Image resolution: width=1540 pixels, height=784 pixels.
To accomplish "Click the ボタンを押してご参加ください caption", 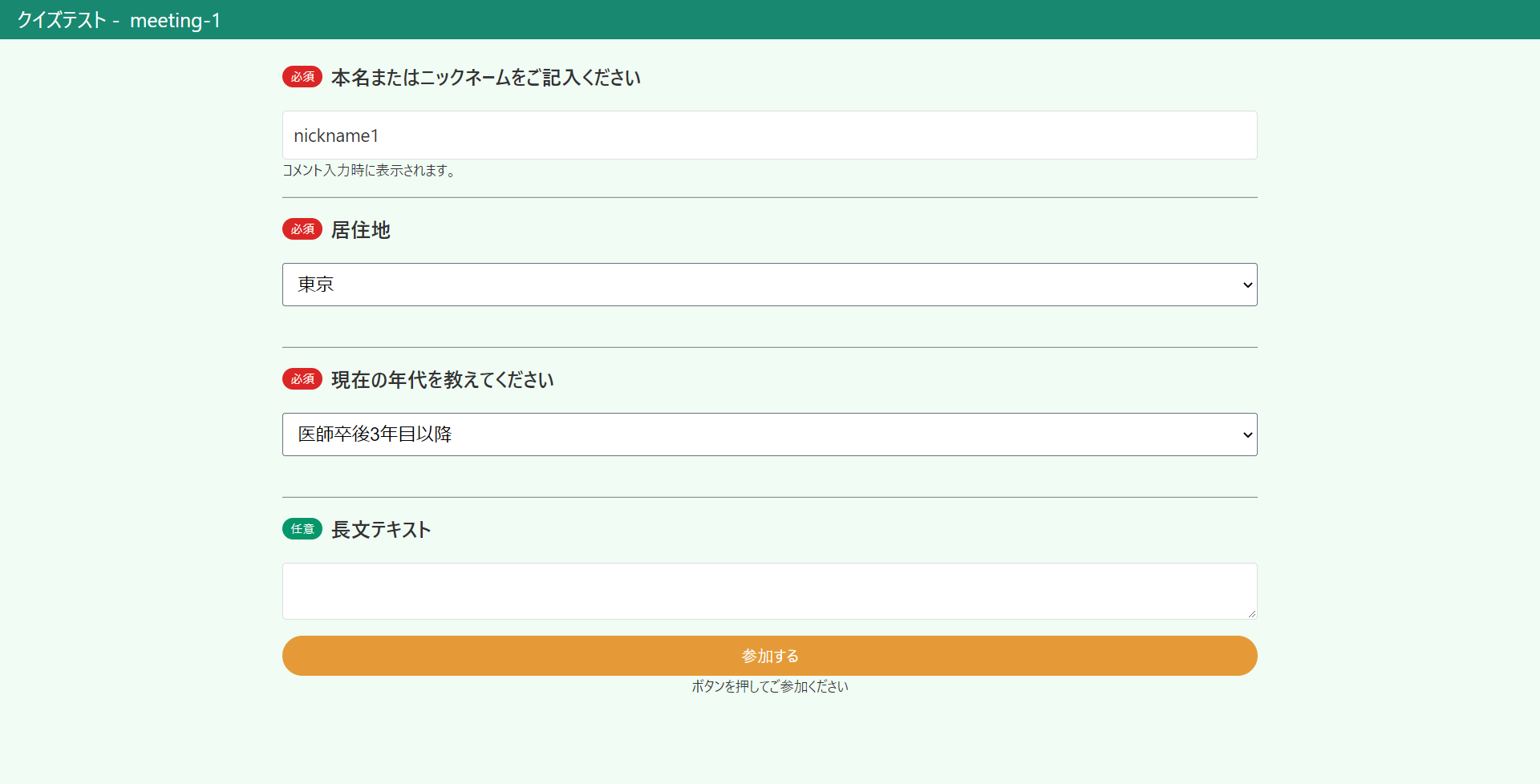I will click(770, 686).
